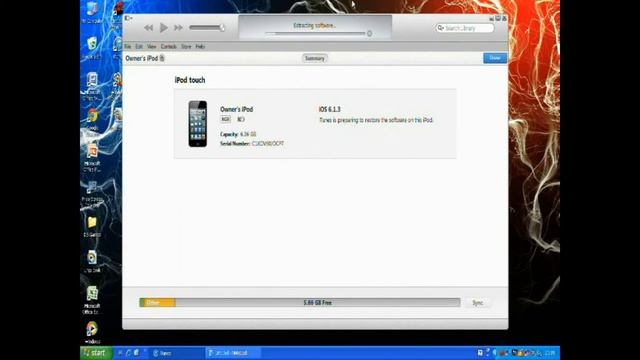Click the magnifier icon in search box
This screenshot has width=640, height=360.
440,28
